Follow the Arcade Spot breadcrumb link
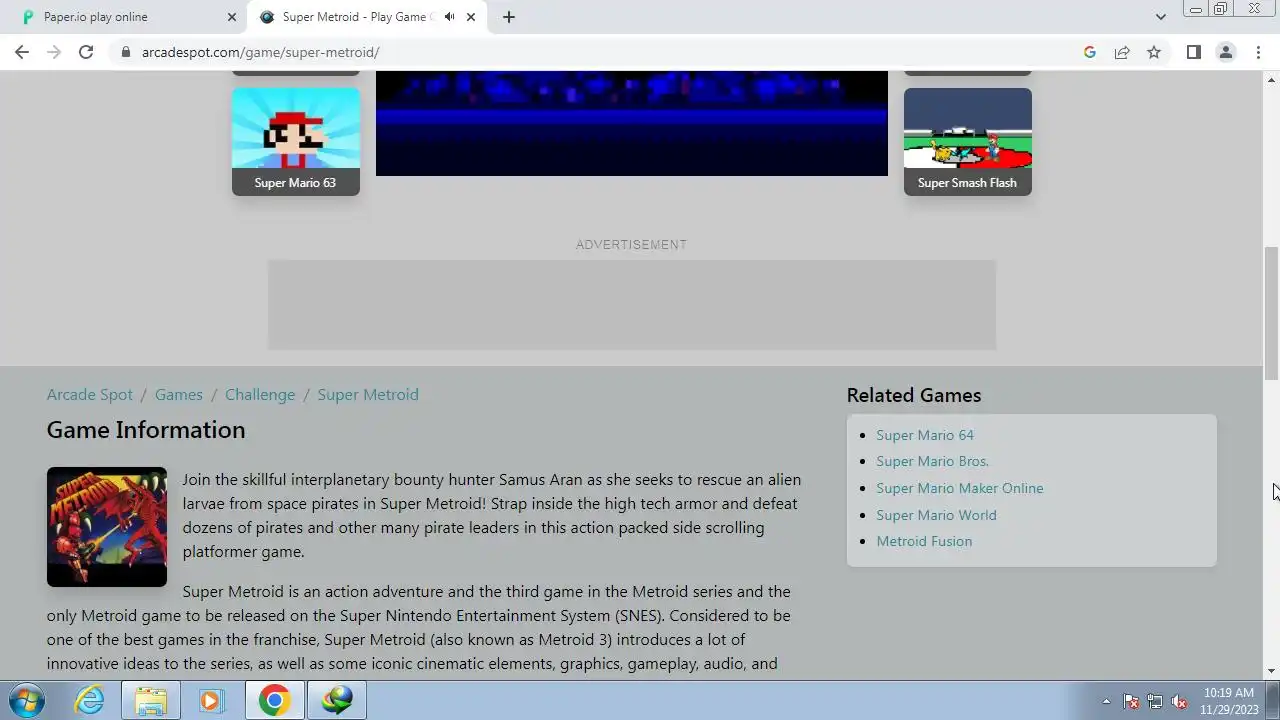This screenshot has width=1280, height=720. (90, 395)
